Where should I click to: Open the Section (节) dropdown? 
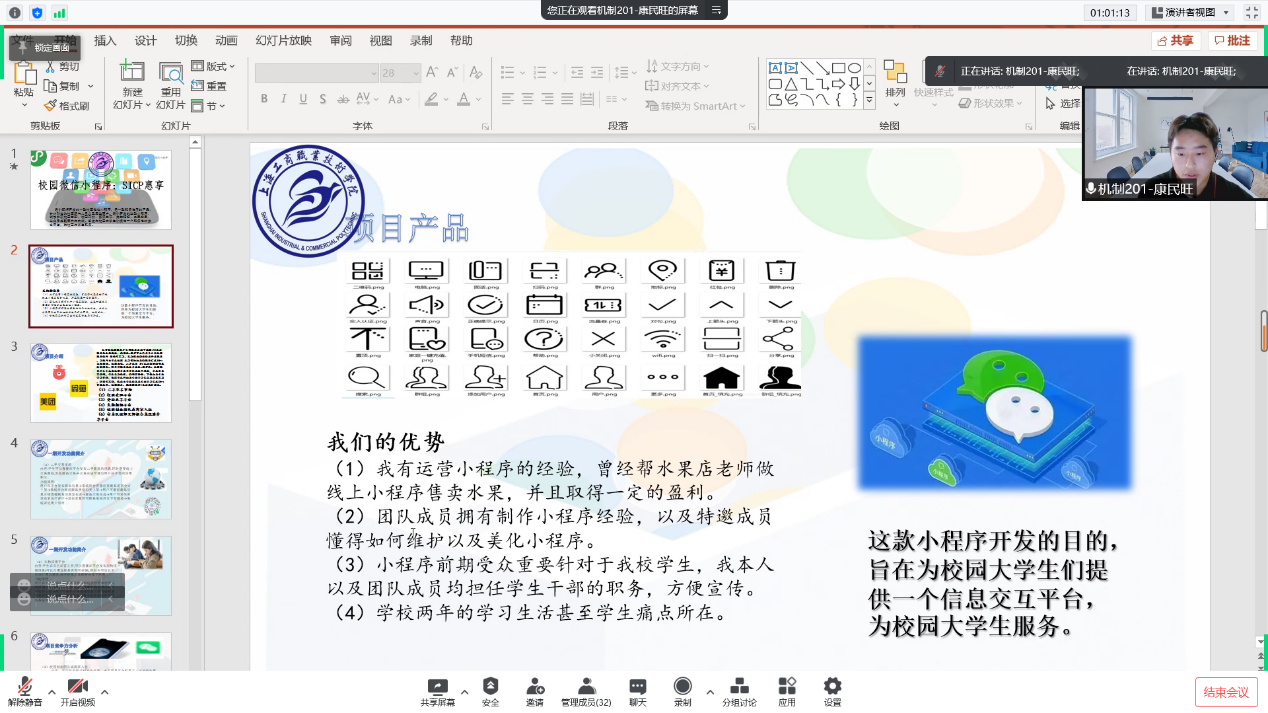[x=208, y=106]
